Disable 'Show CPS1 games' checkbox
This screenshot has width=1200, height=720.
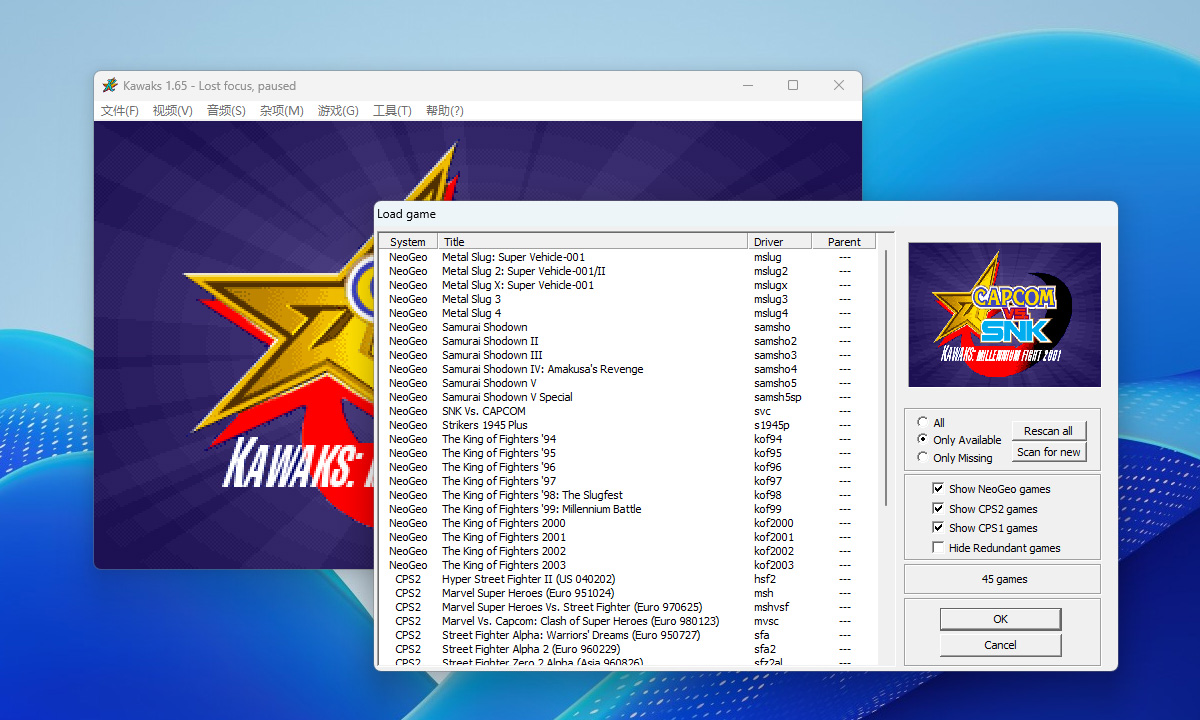937,527
